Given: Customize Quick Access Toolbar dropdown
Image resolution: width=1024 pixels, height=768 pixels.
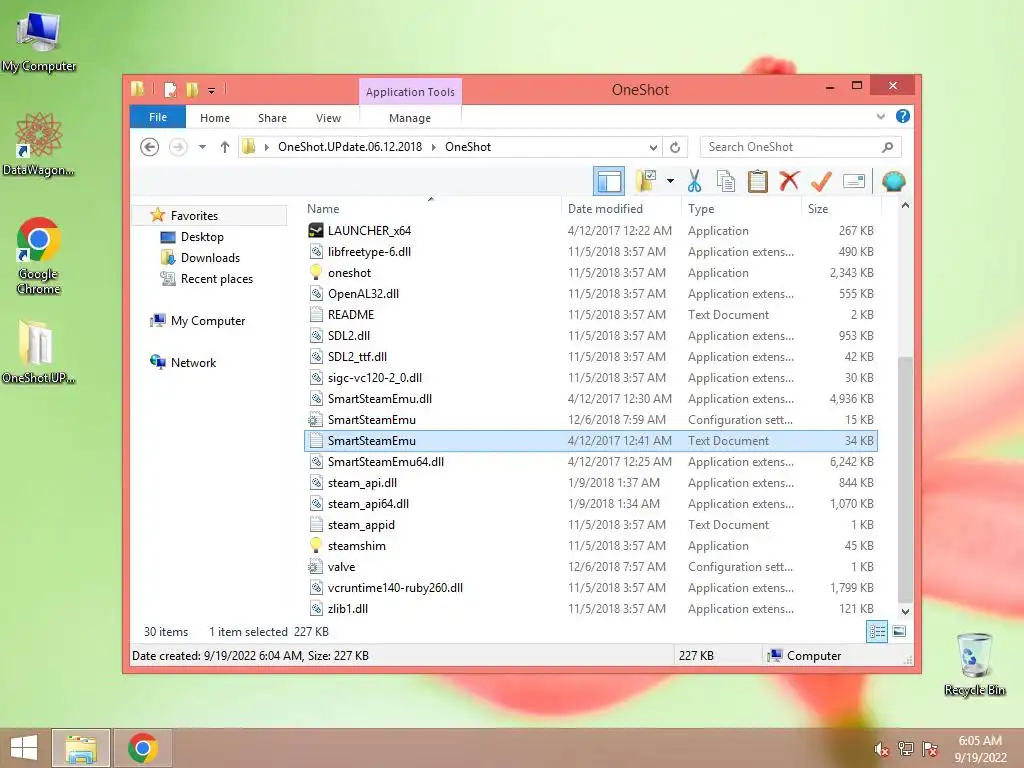Looking at the screenshot, I should 212,90.
